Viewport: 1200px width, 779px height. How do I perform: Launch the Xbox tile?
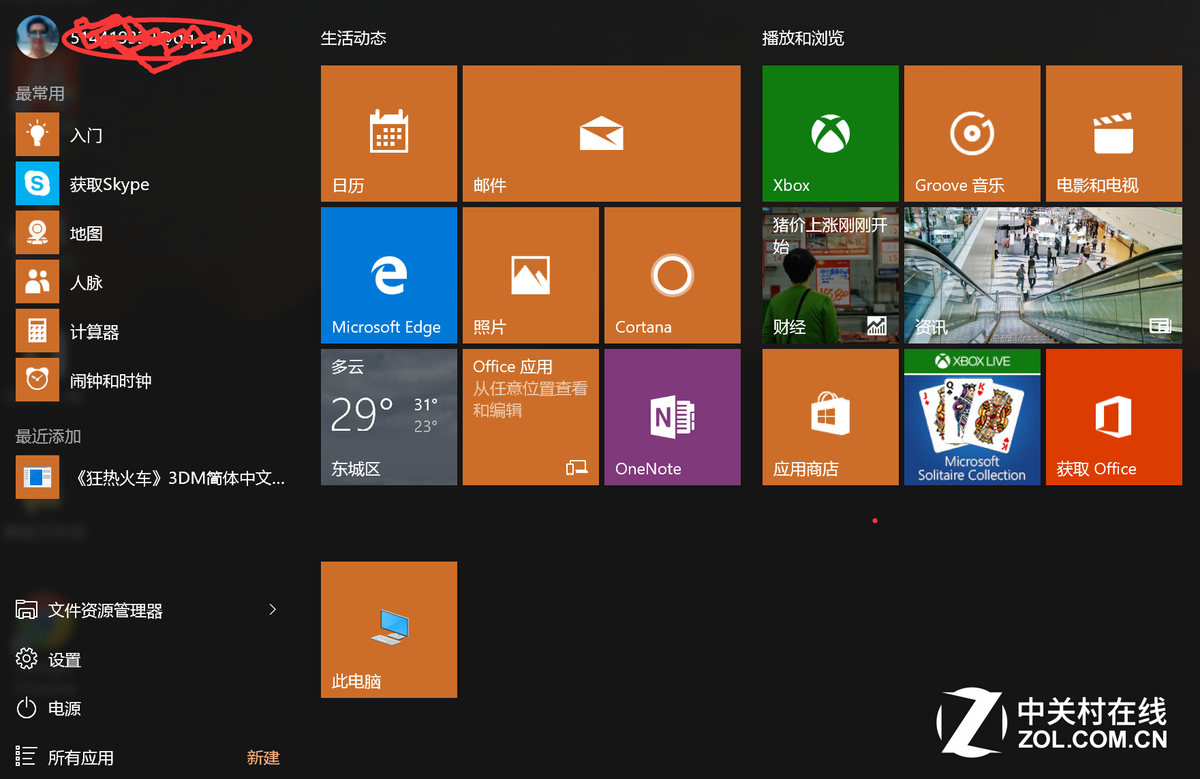tap(831, 134)
